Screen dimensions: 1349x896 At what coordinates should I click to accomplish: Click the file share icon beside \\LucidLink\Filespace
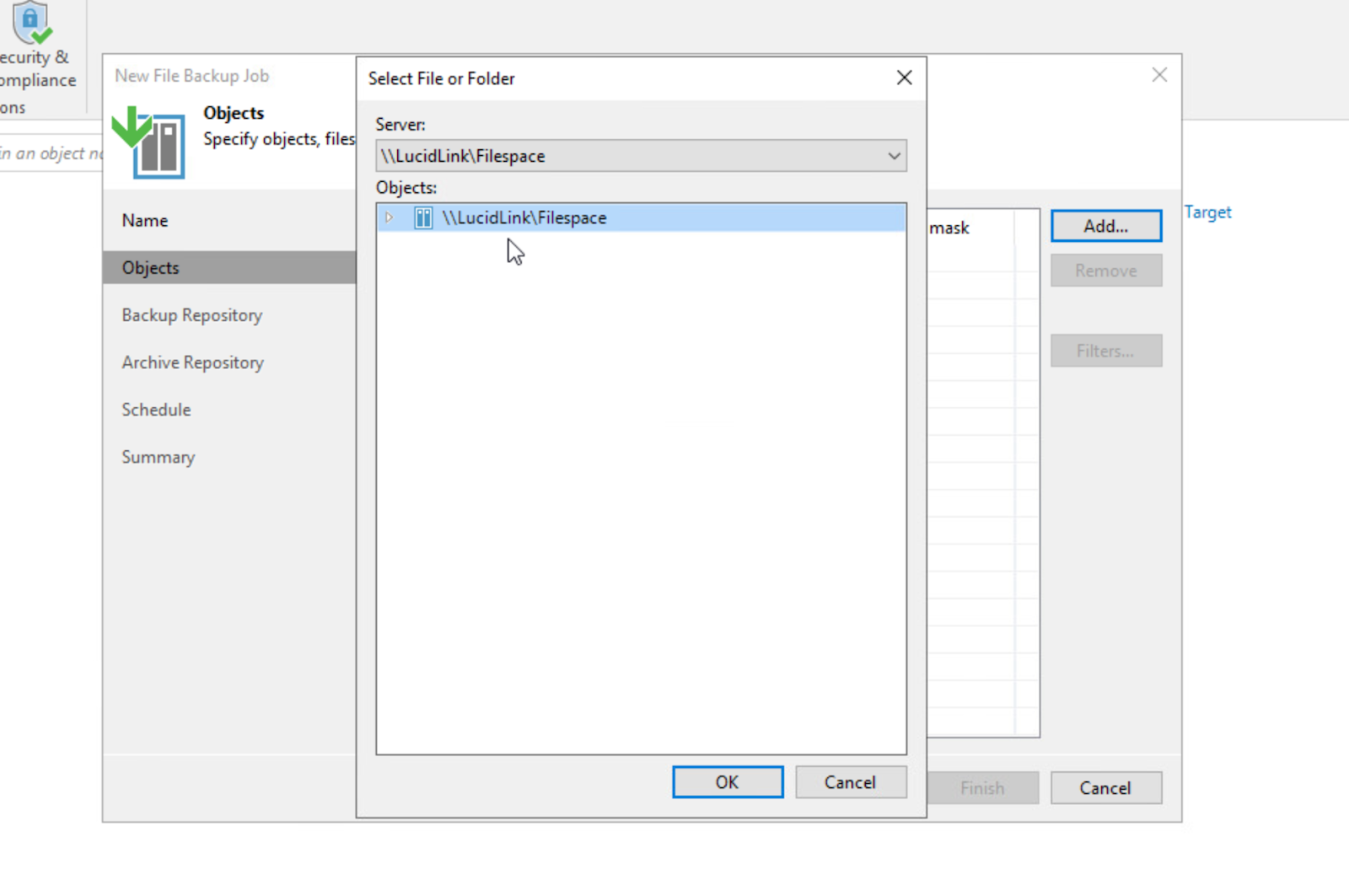coord(423,218)
